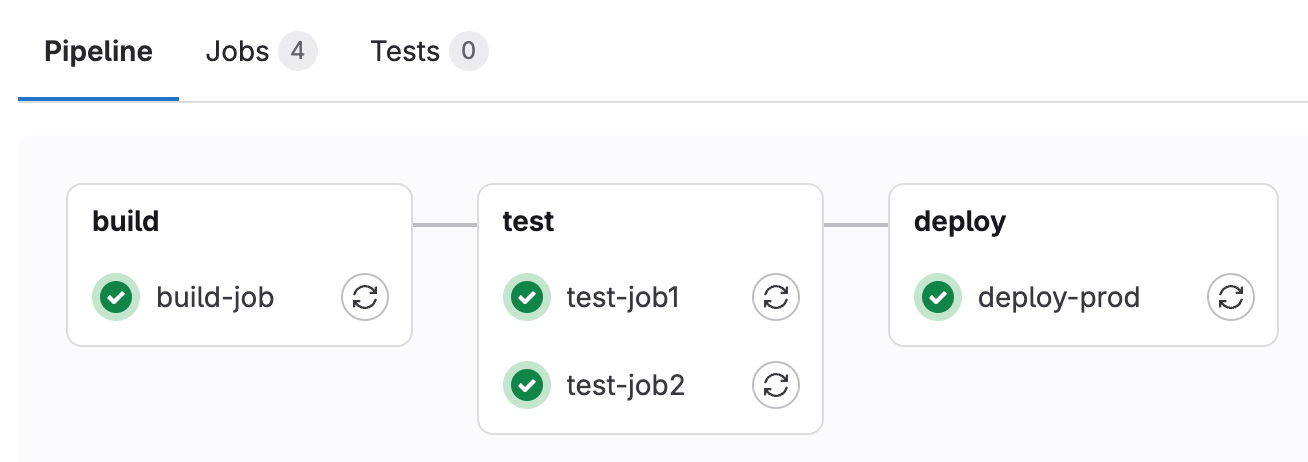This screenshot has width=1308, height=462.
Task: Click deploy-prod passed status icon
Action: 938,297
